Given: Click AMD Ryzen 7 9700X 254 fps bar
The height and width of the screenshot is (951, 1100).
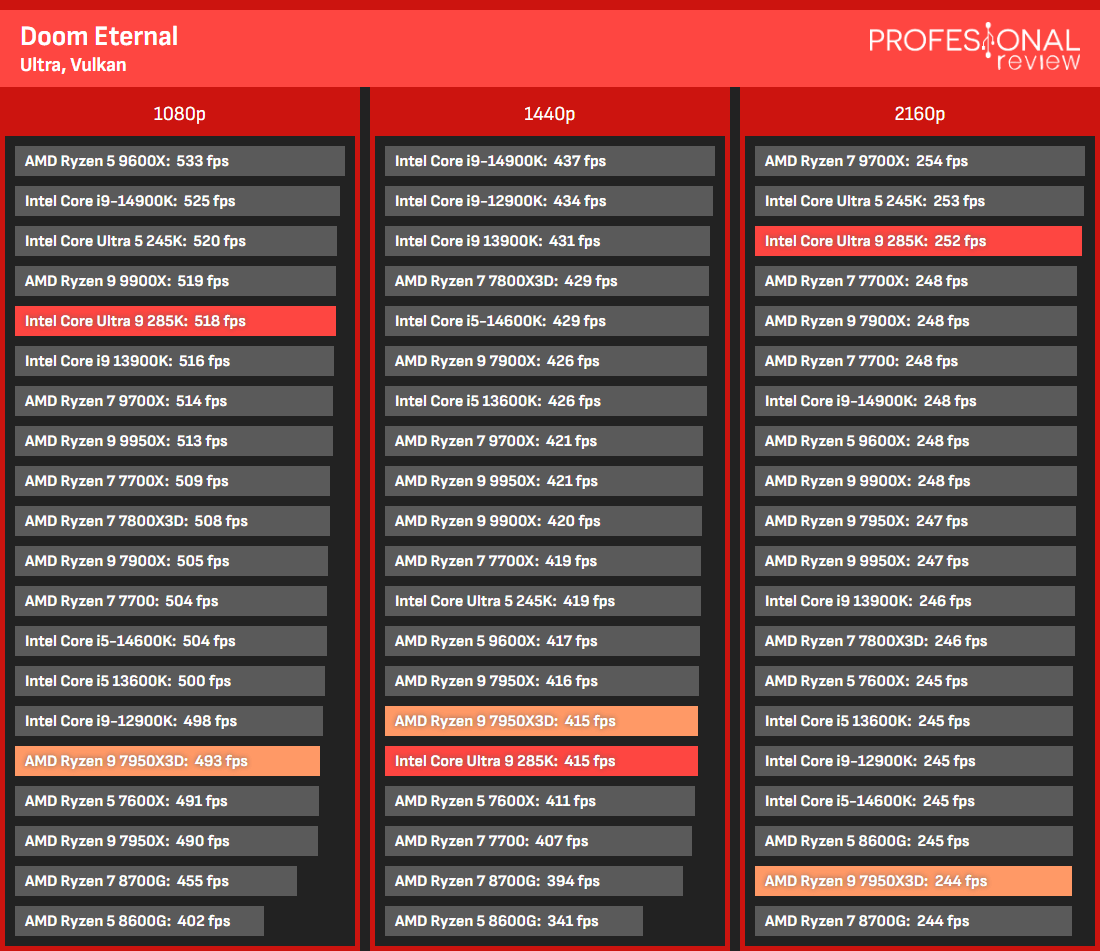Looking at the screenshot, I should (x=920, y=161).
